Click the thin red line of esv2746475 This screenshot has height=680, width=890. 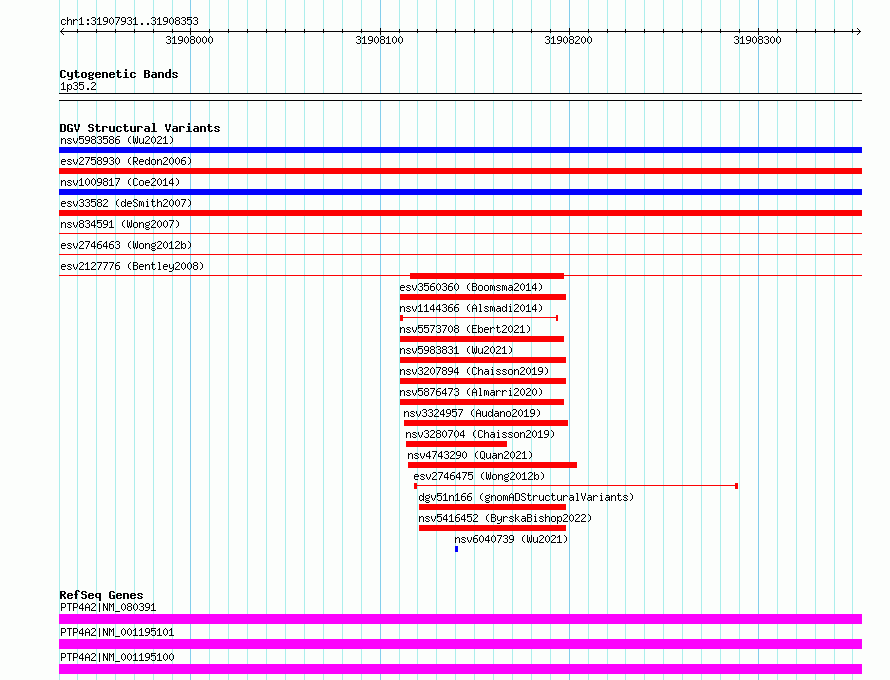pos(576,486)
